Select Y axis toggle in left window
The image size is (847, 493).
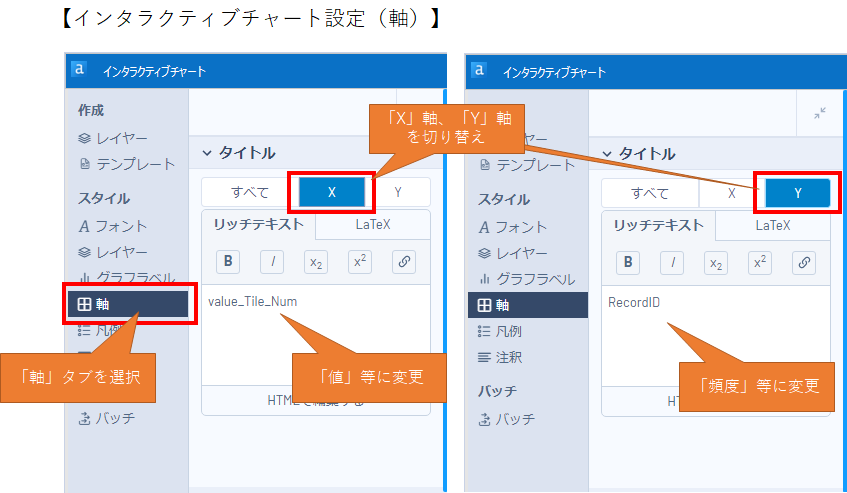pos(398,192)
